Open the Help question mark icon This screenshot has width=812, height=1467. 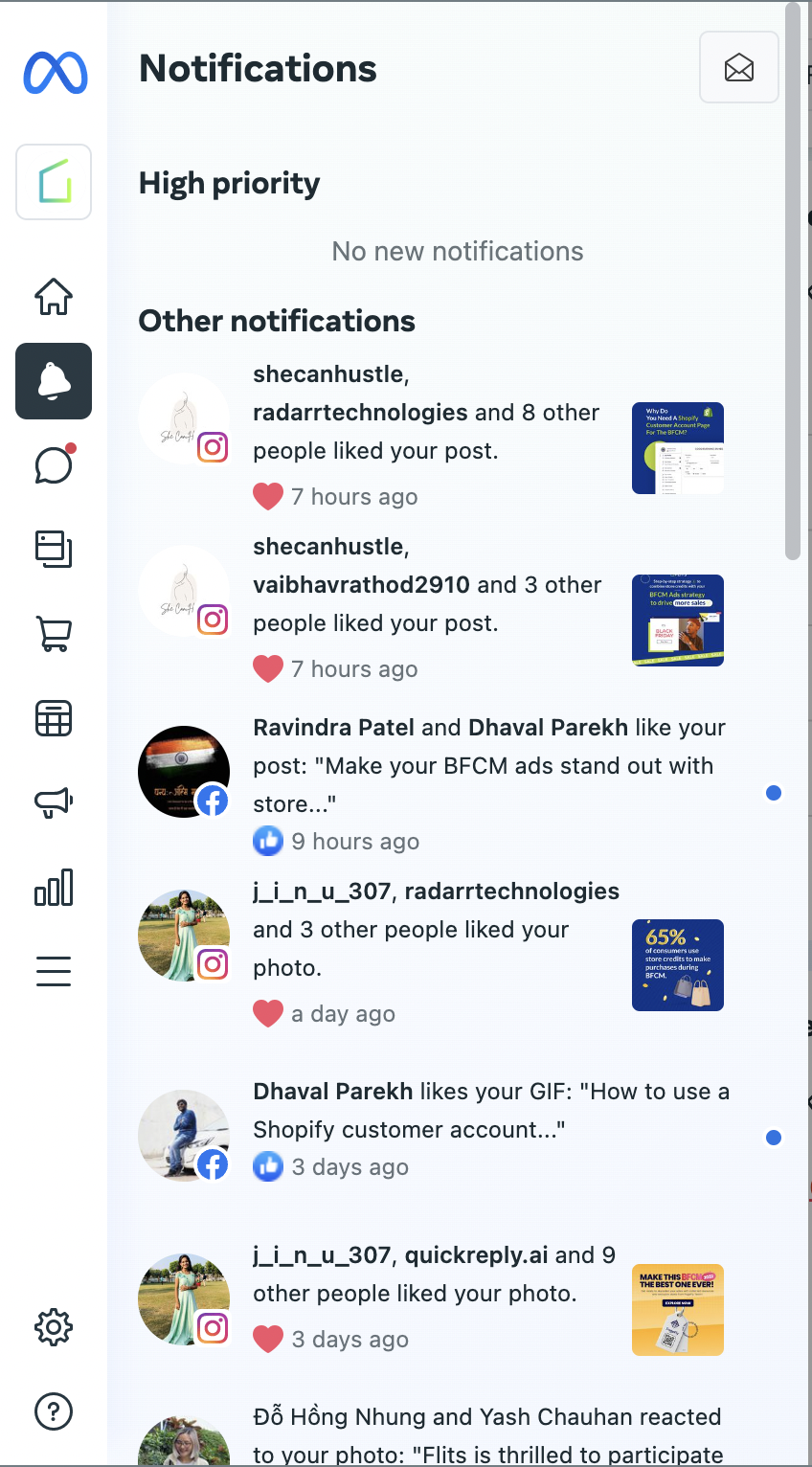pos(54,1411)
